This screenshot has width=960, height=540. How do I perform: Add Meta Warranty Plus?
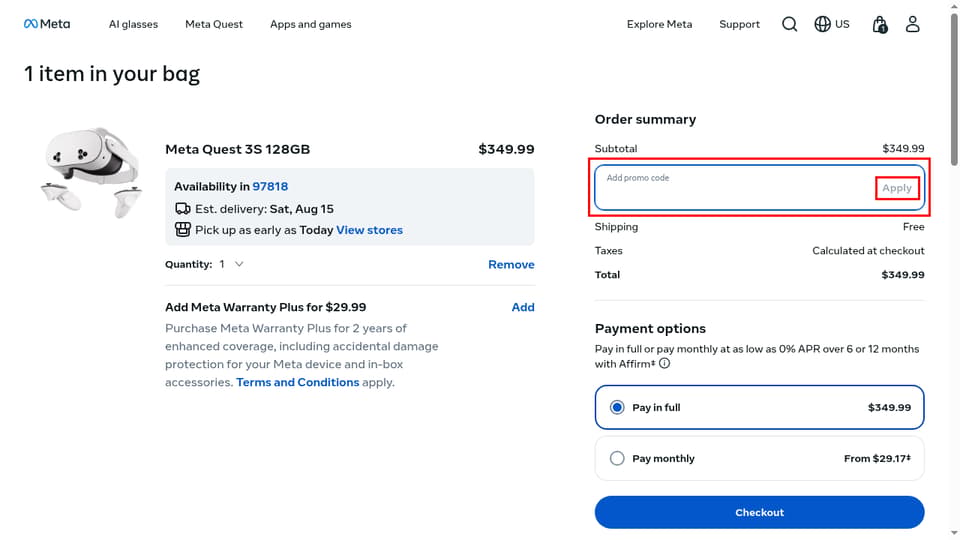point(523,307)
